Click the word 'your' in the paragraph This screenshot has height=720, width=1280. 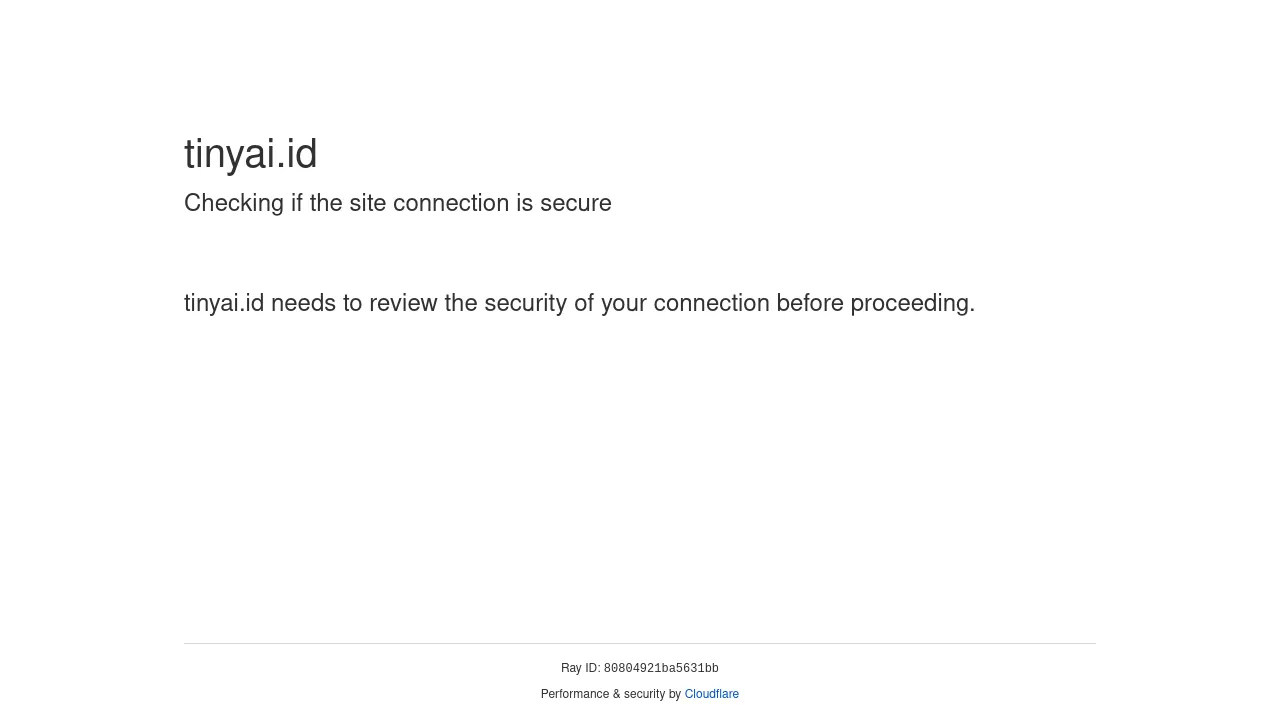coord(624,303)
